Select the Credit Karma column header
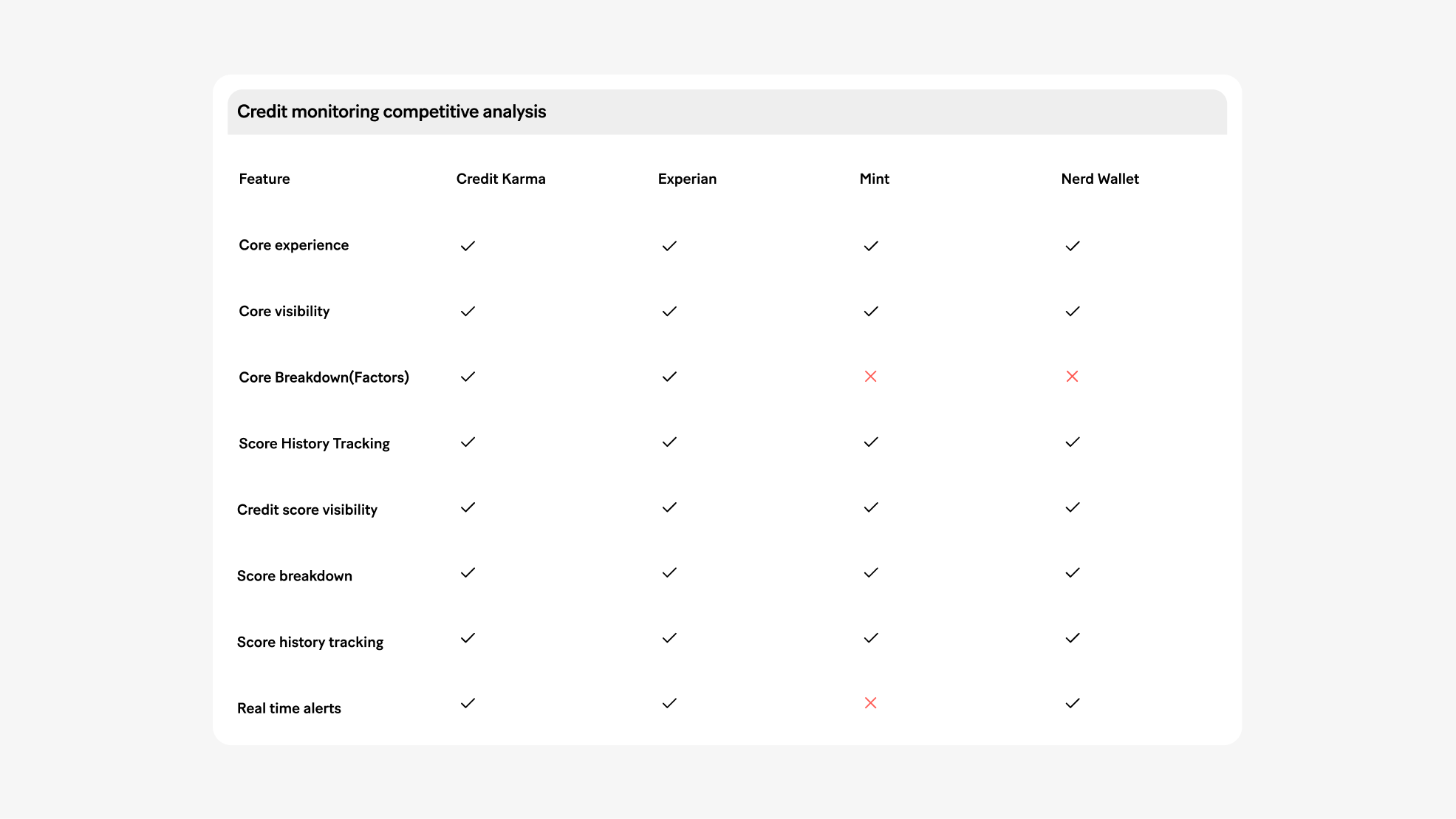 [x=501, y=179]
